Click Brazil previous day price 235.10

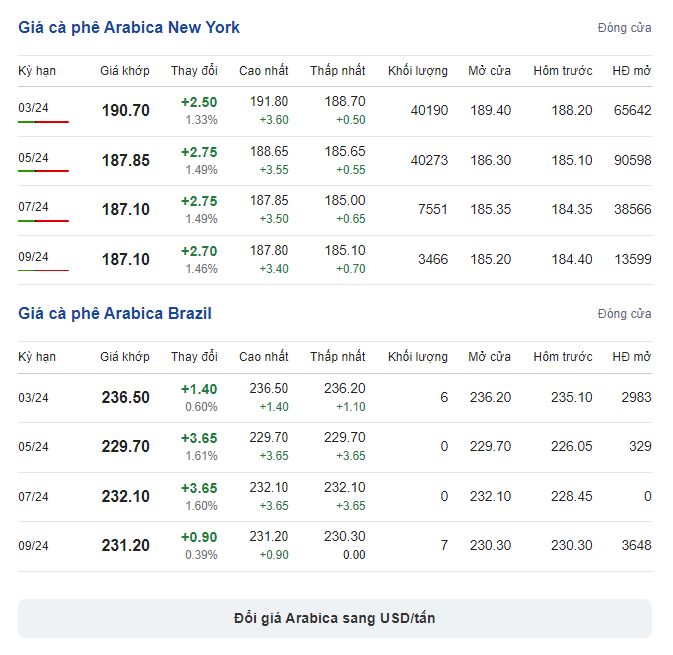tap(572, 397)
